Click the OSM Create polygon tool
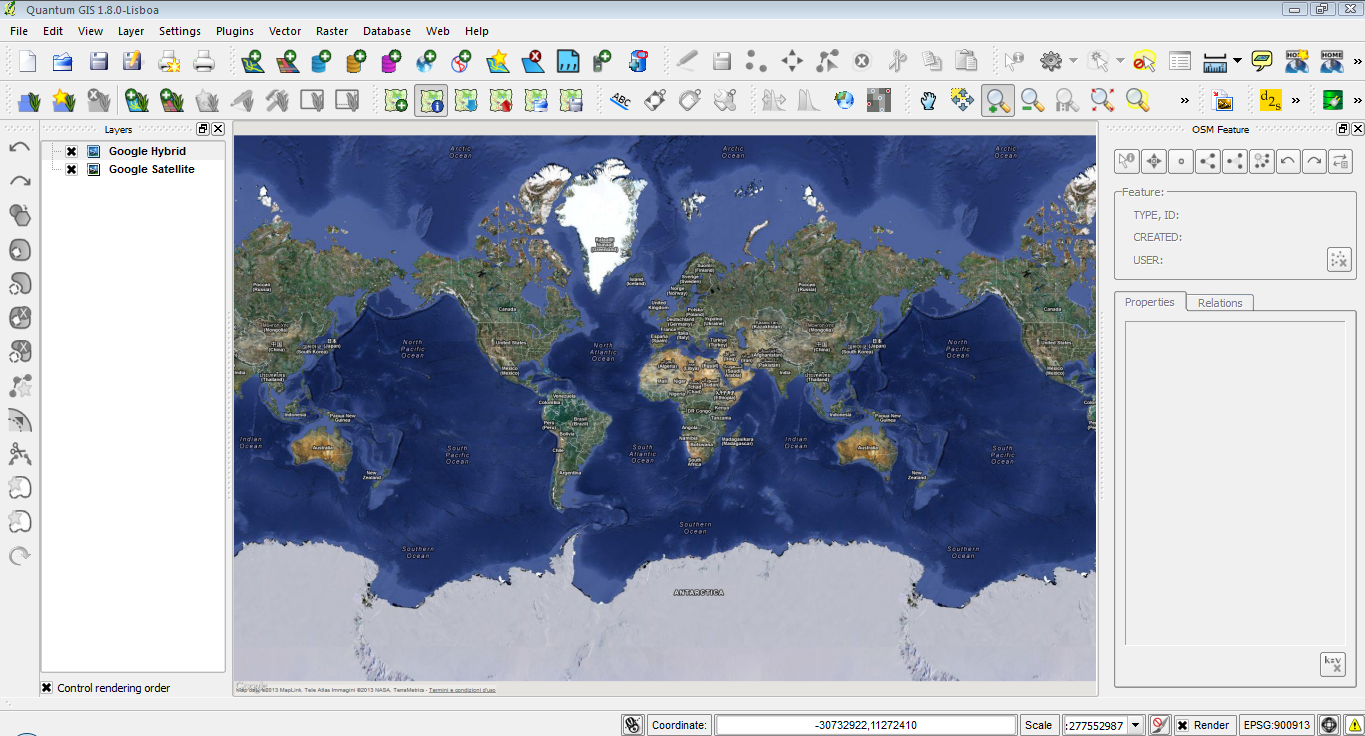 point(1235,160)
